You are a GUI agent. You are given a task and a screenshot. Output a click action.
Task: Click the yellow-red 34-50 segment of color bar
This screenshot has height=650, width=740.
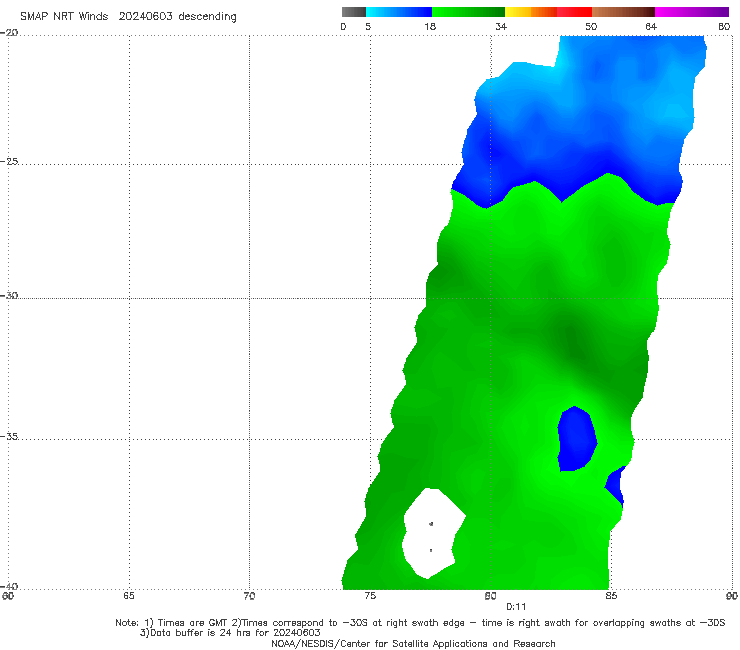(x=548, y=12)
